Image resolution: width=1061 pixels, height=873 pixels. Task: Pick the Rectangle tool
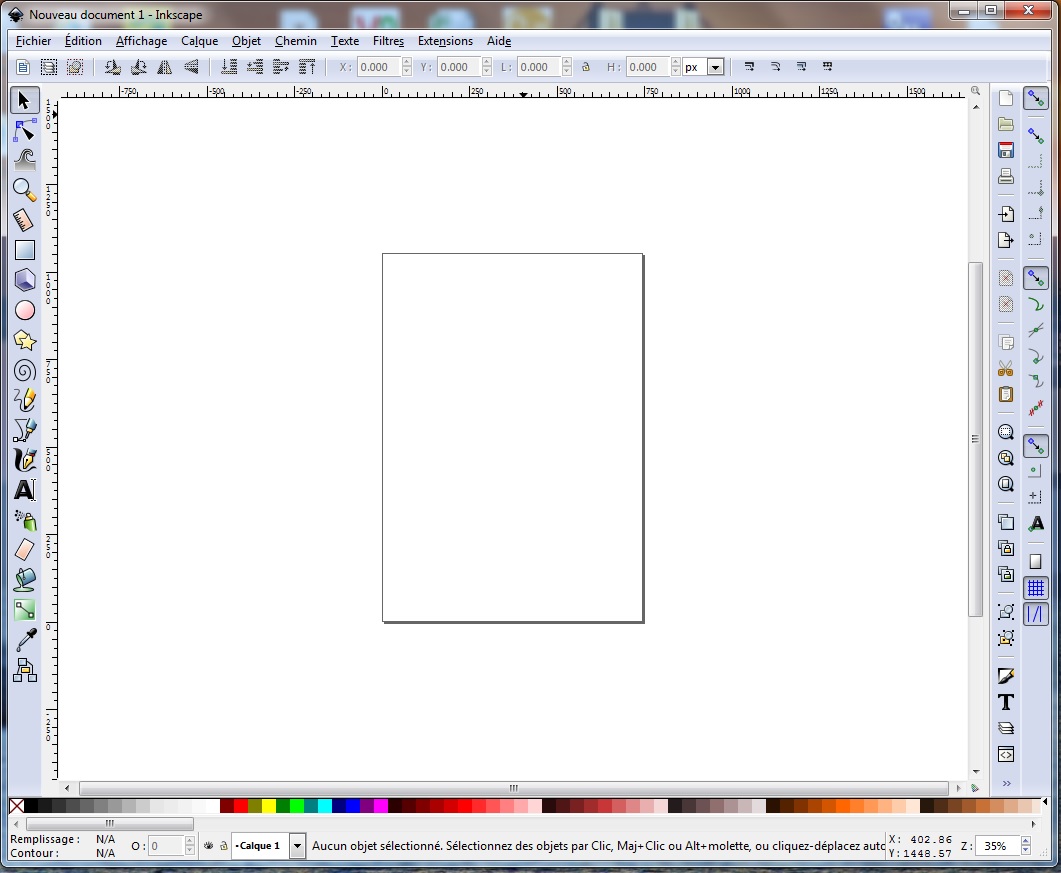pyautogui.click(x=24, y=250)
